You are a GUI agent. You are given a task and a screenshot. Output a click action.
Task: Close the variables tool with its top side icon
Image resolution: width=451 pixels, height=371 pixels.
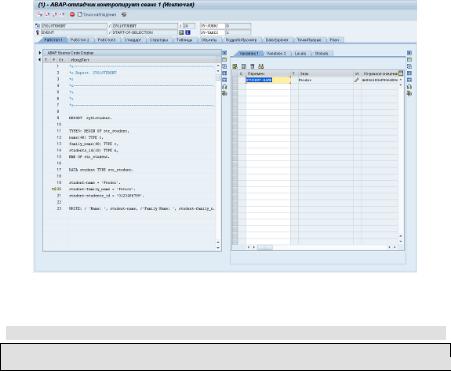pyautogui.click(x=409, y=53)
